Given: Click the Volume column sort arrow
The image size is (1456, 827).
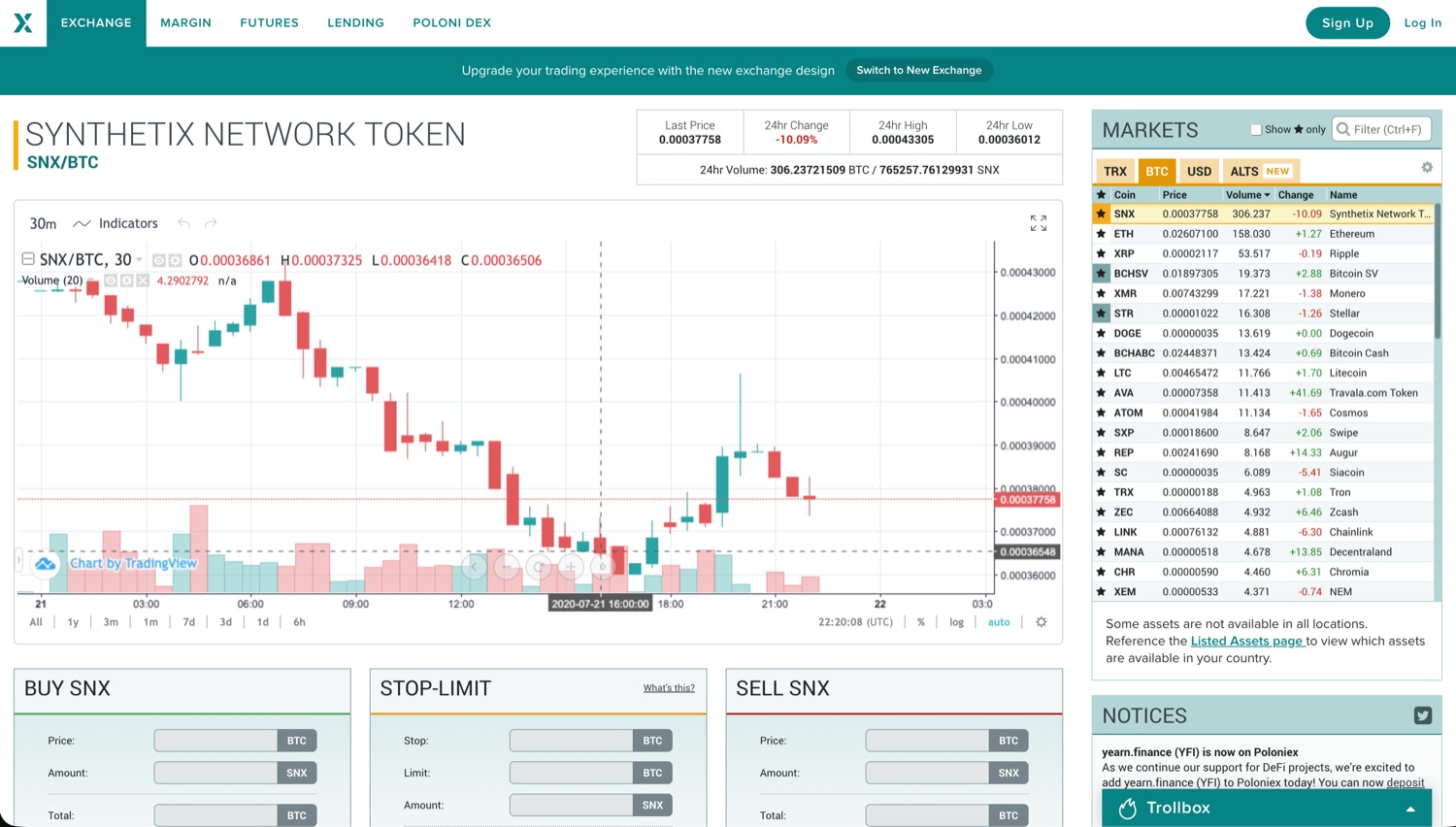Looking at the screenshot, I should pyautogui.click(x=1267, y=195).
